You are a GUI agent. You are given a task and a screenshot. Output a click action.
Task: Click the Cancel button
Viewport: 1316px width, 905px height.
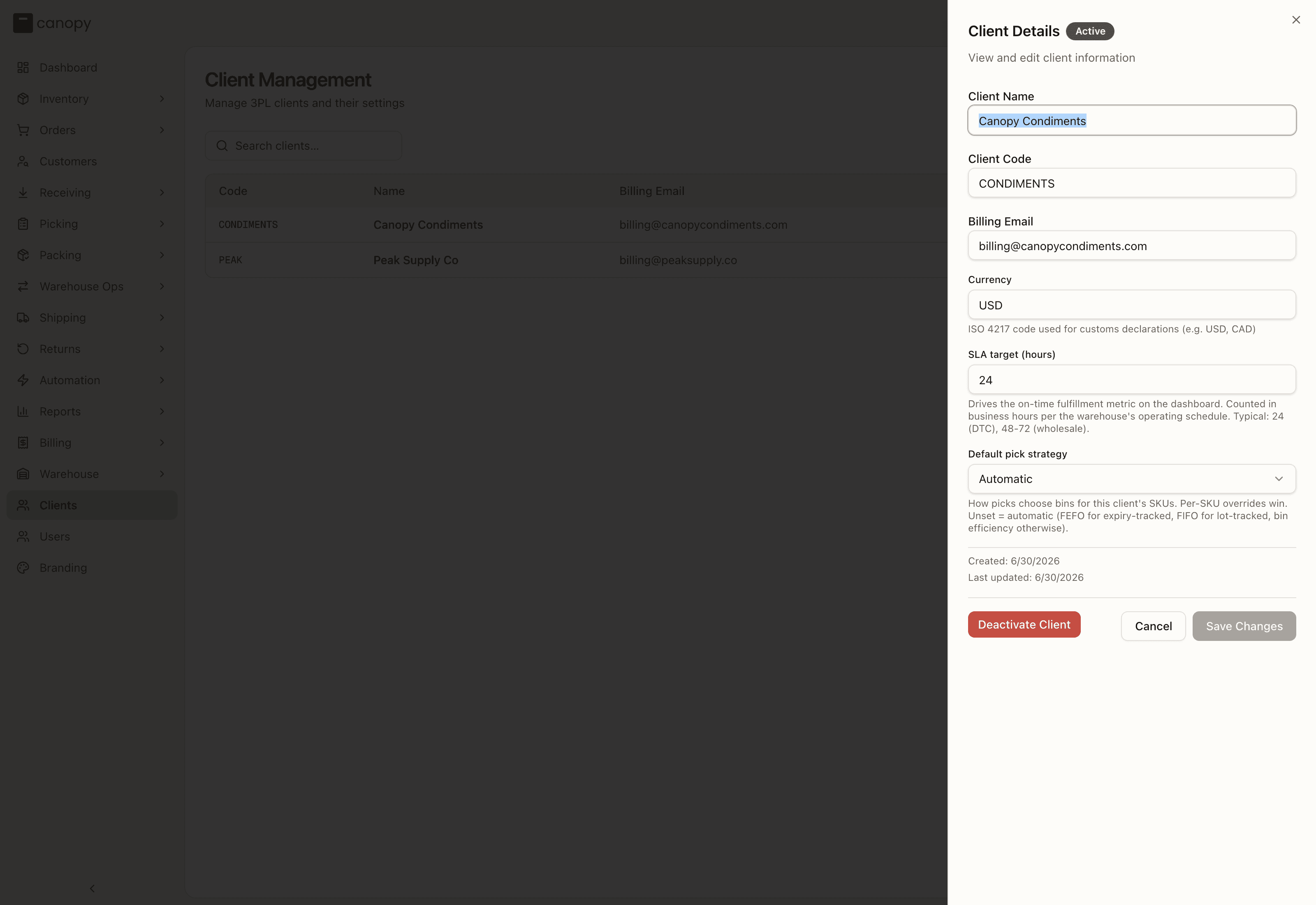tap(1153, 626)
